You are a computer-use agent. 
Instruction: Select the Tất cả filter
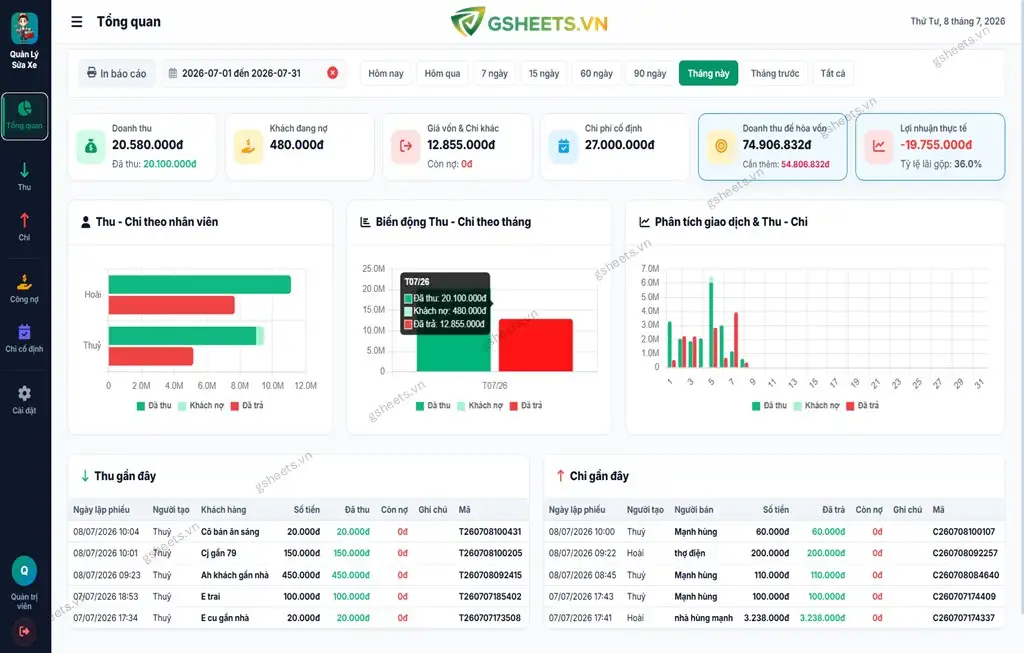tap(833, 73)
